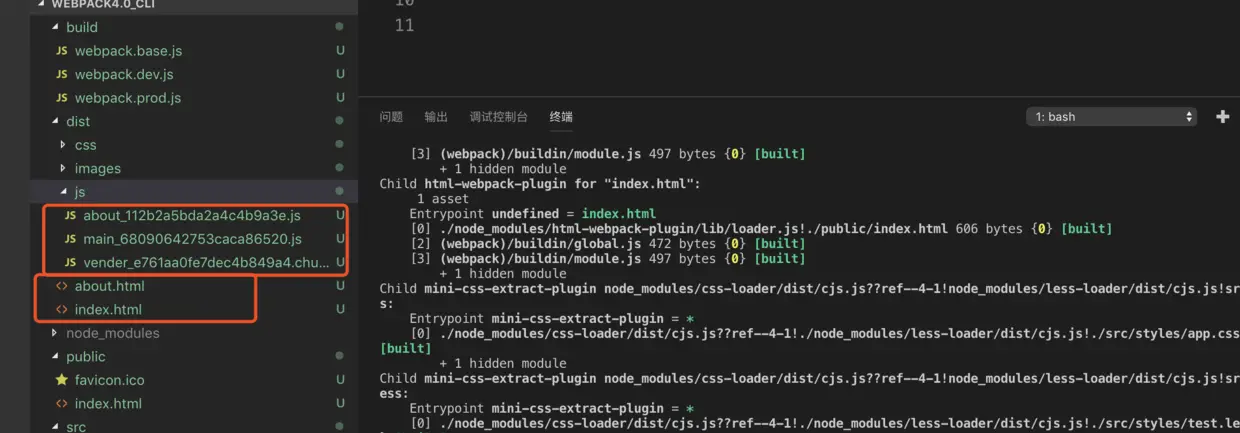Viewport: 1240px width, 433px height.
Task: Click JS icon of webpack.dev.js
Action: click(62, 75)
